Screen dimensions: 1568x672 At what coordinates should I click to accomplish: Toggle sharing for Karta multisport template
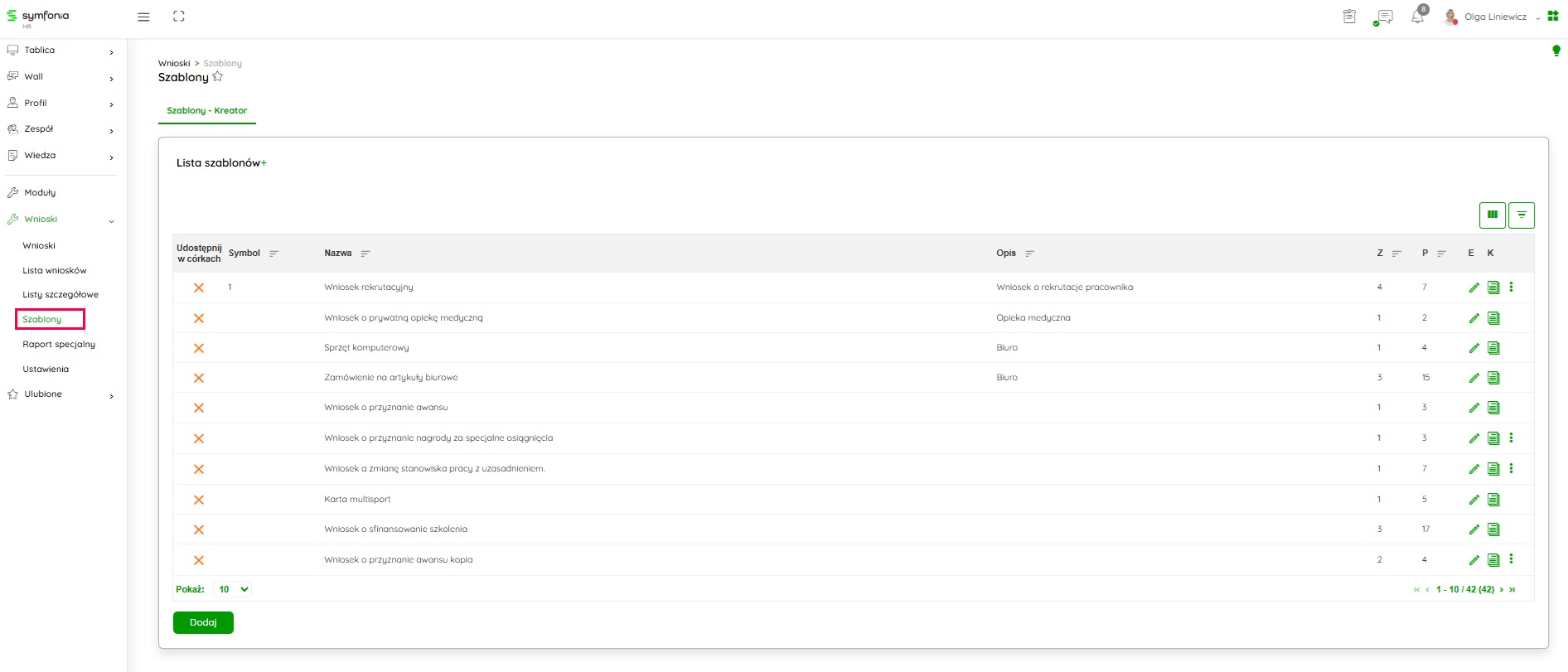point(199,500)
